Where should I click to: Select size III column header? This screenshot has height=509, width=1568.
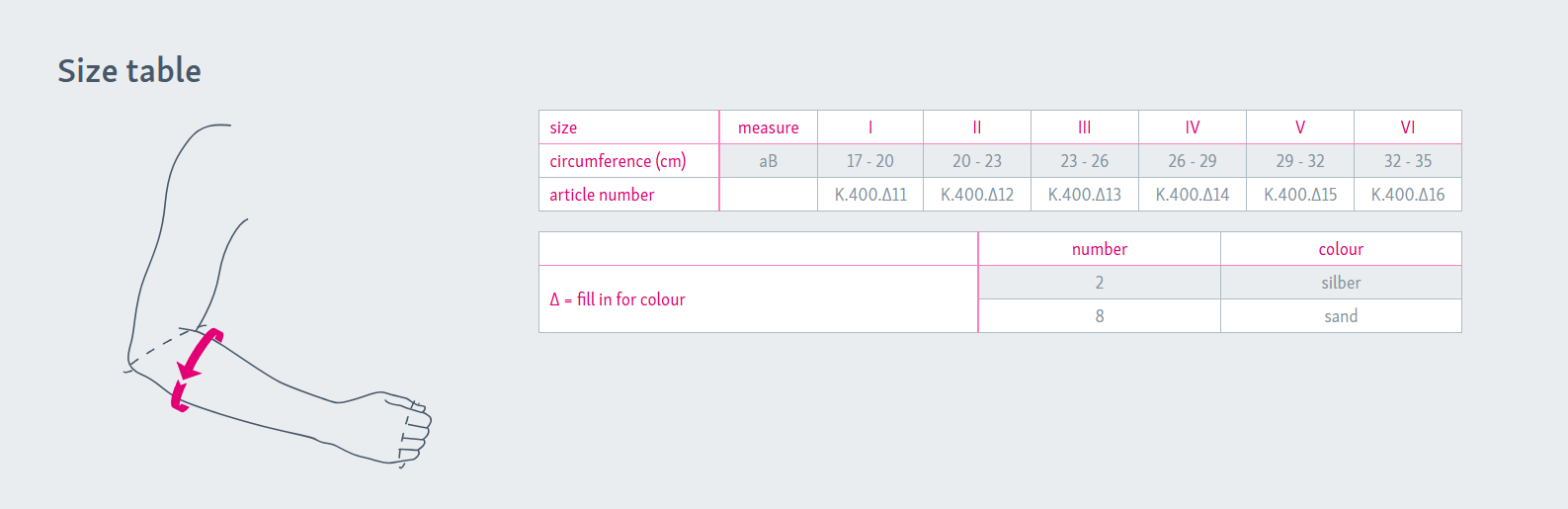pyautogui.click(x=1085, y=127)
